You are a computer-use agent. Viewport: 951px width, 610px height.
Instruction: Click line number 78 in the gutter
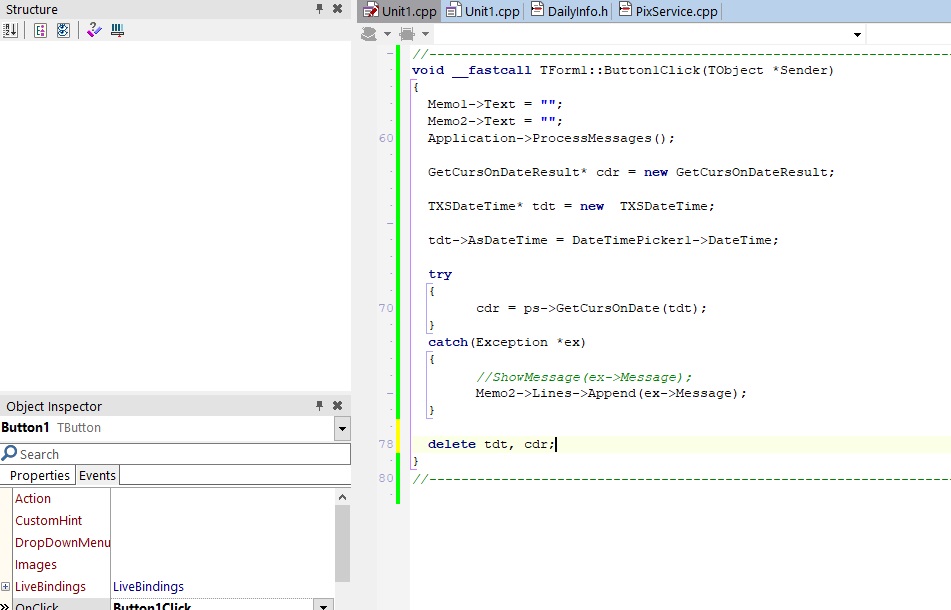point(386,444)
